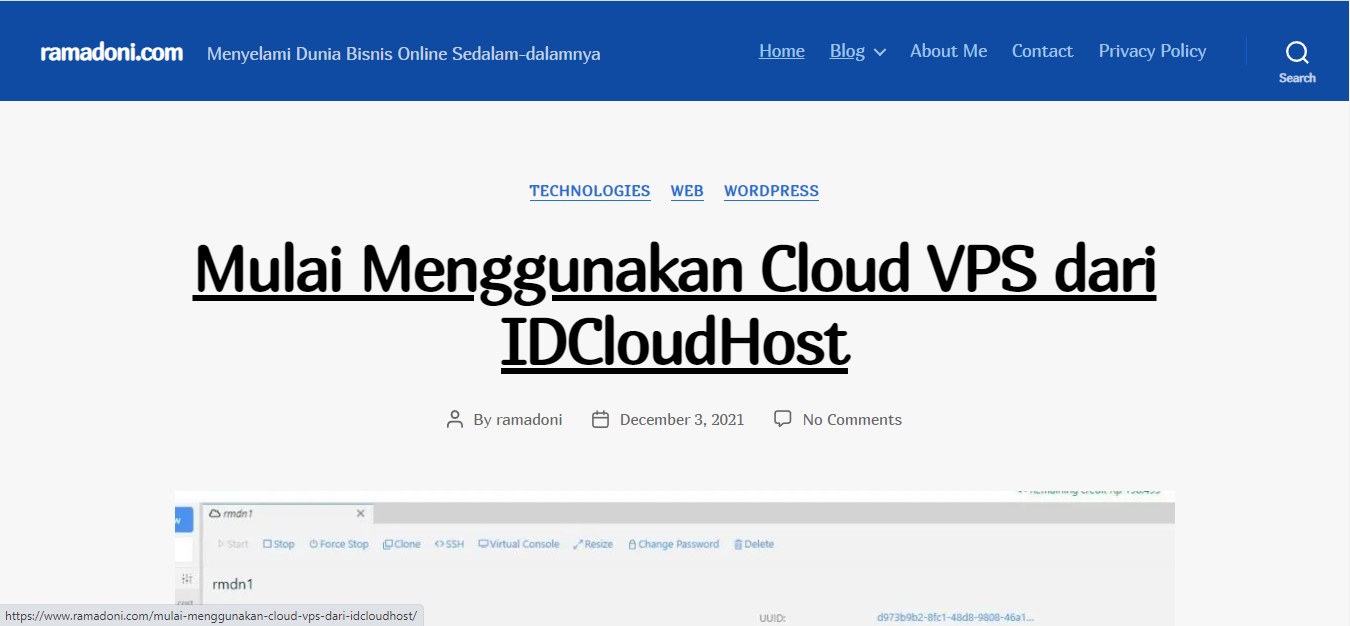Open the TECHNOLOGIES category link
1350x626 pixels.
coord(590,191)
